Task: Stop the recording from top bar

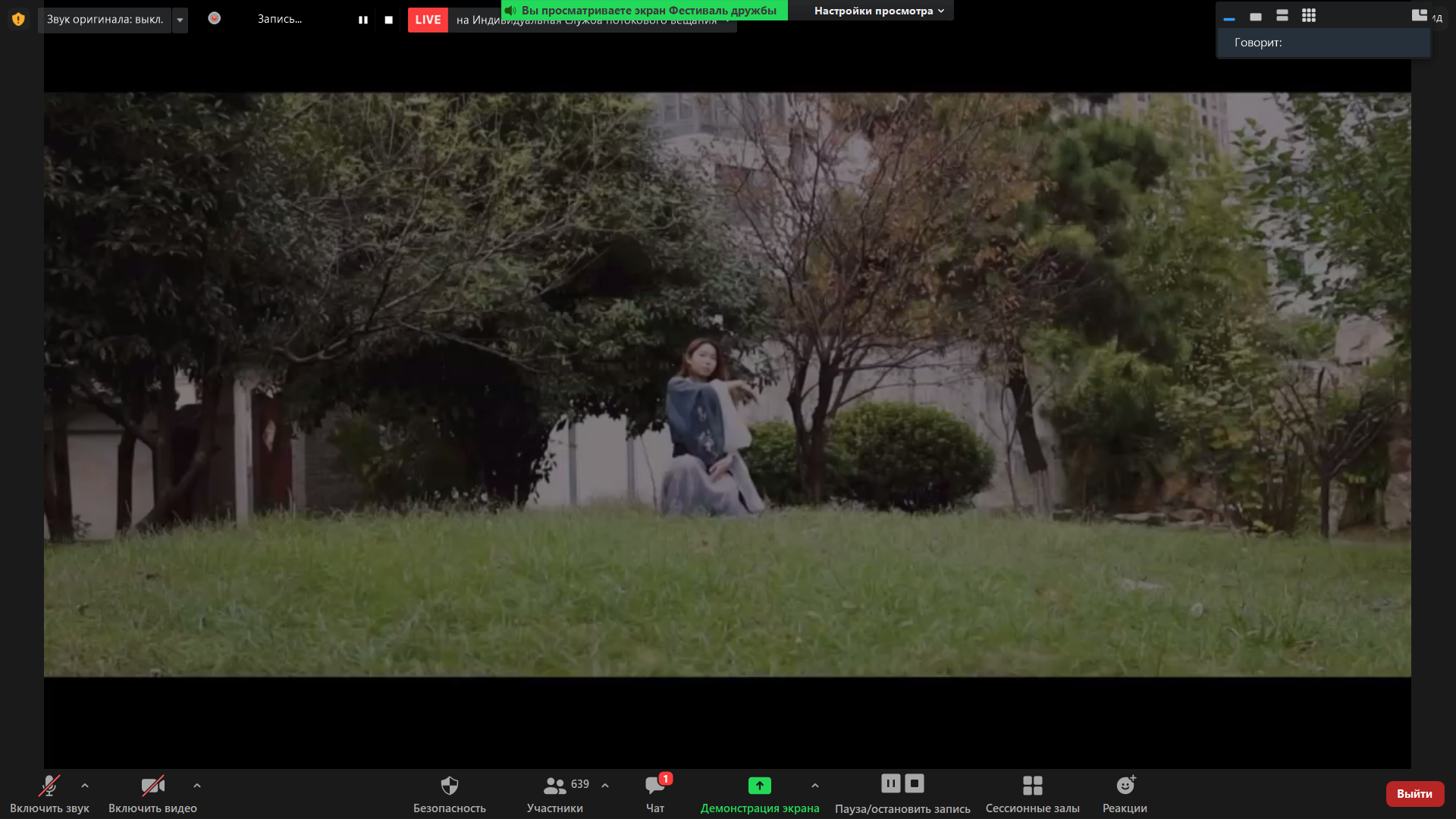Action: pyautogui.click(x=389, y=20)
